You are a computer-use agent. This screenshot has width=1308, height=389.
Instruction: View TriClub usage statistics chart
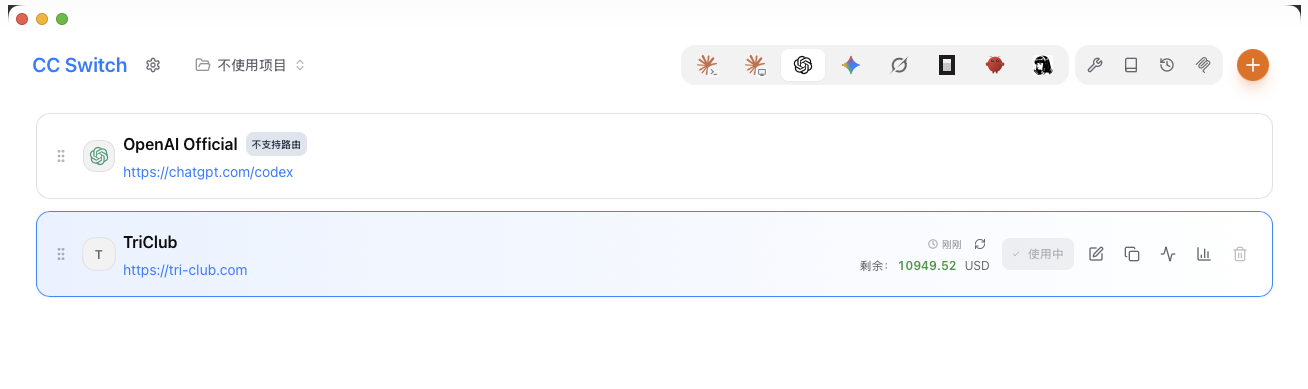pyautogui.click(x=1204, y=254)
